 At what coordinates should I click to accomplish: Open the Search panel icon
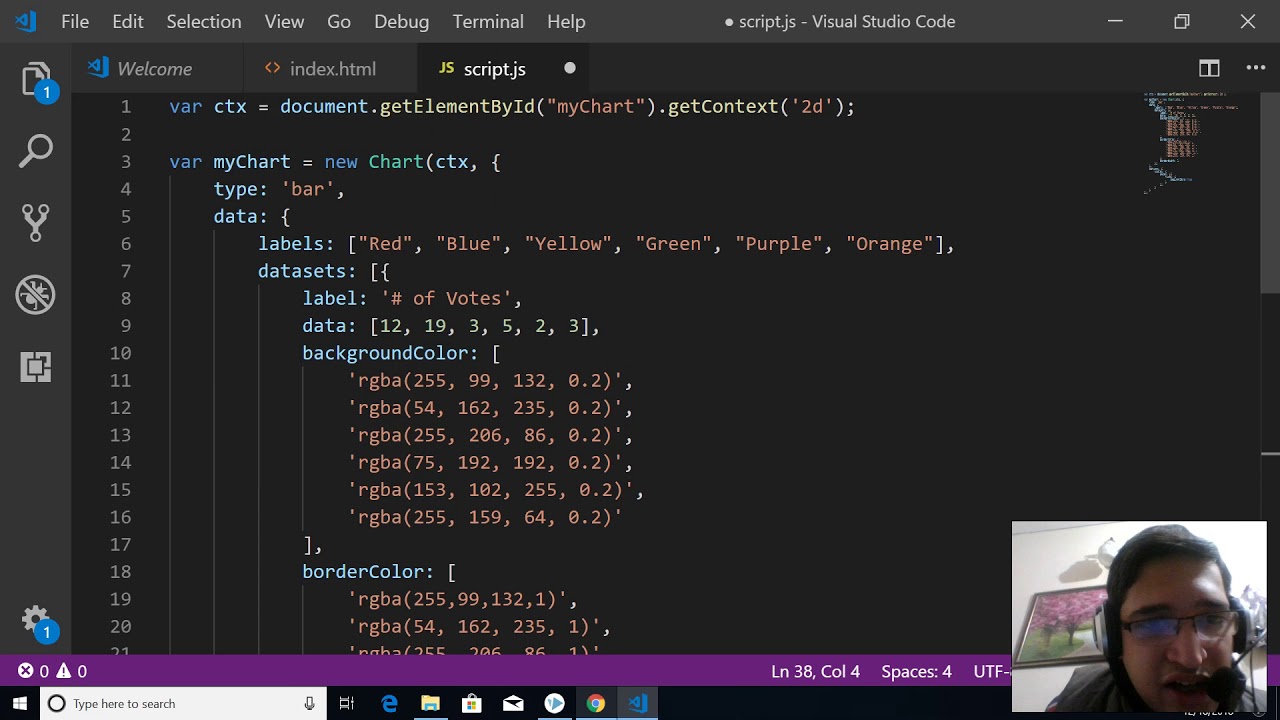pos(36,151)
